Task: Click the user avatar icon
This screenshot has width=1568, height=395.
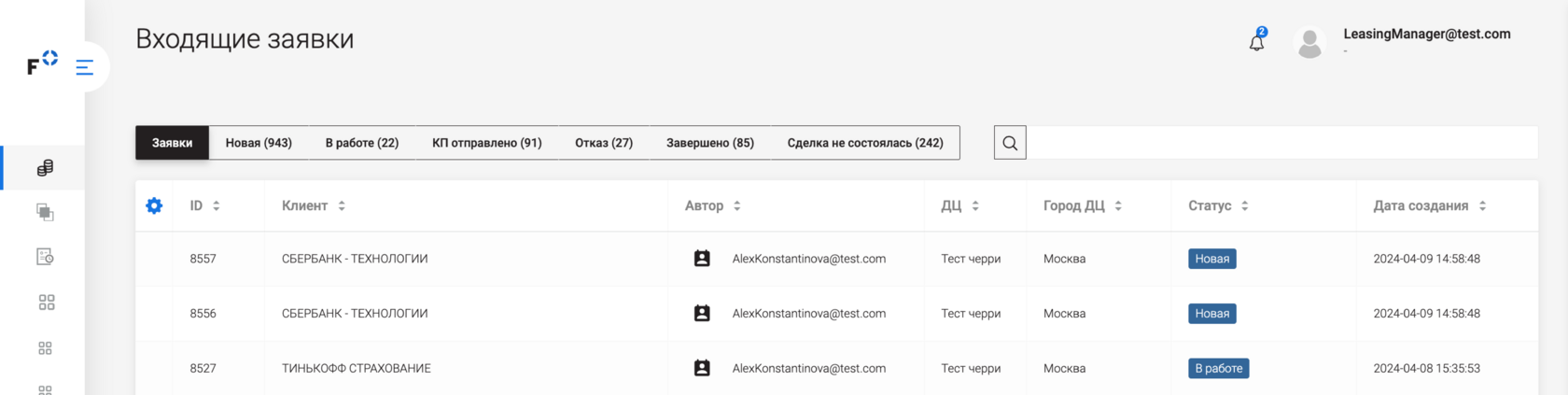Action: [1309, 43]
